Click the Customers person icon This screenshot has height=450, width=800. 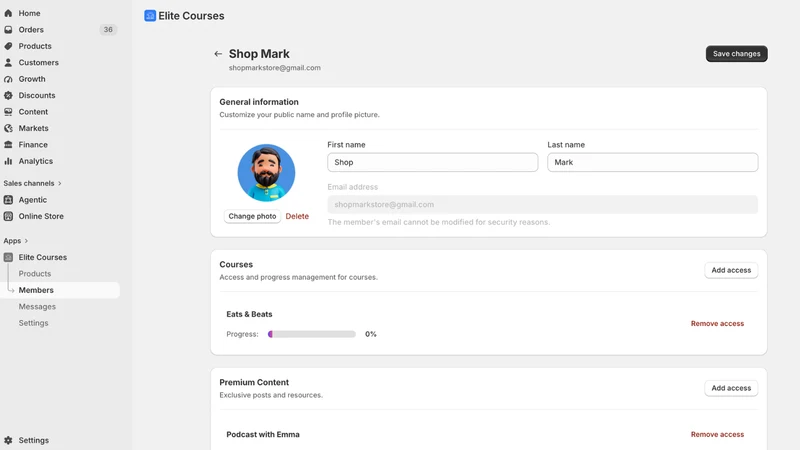tap(8, 62)
